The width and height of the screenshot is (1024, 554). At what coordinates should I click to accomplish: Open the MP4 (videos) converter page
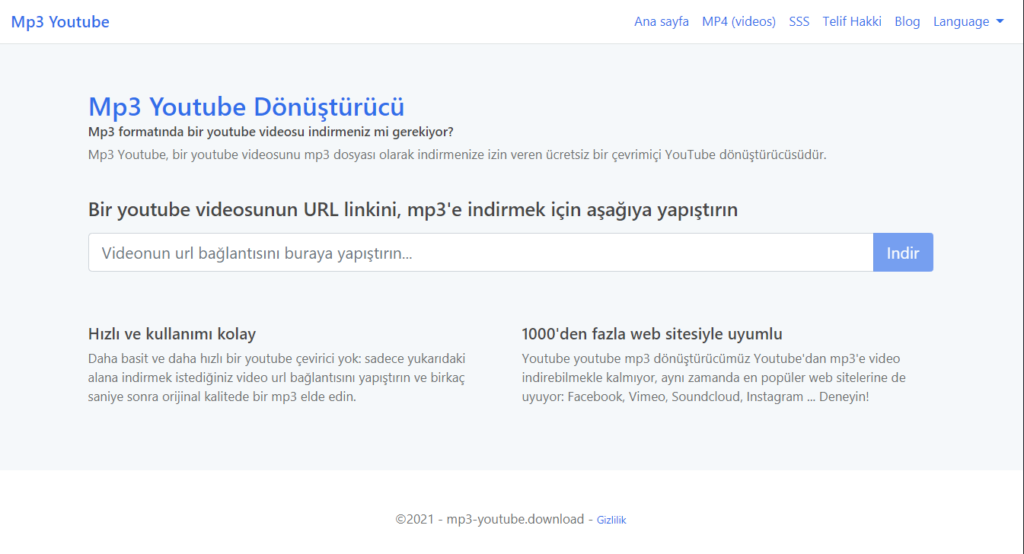tap(738, 22)
